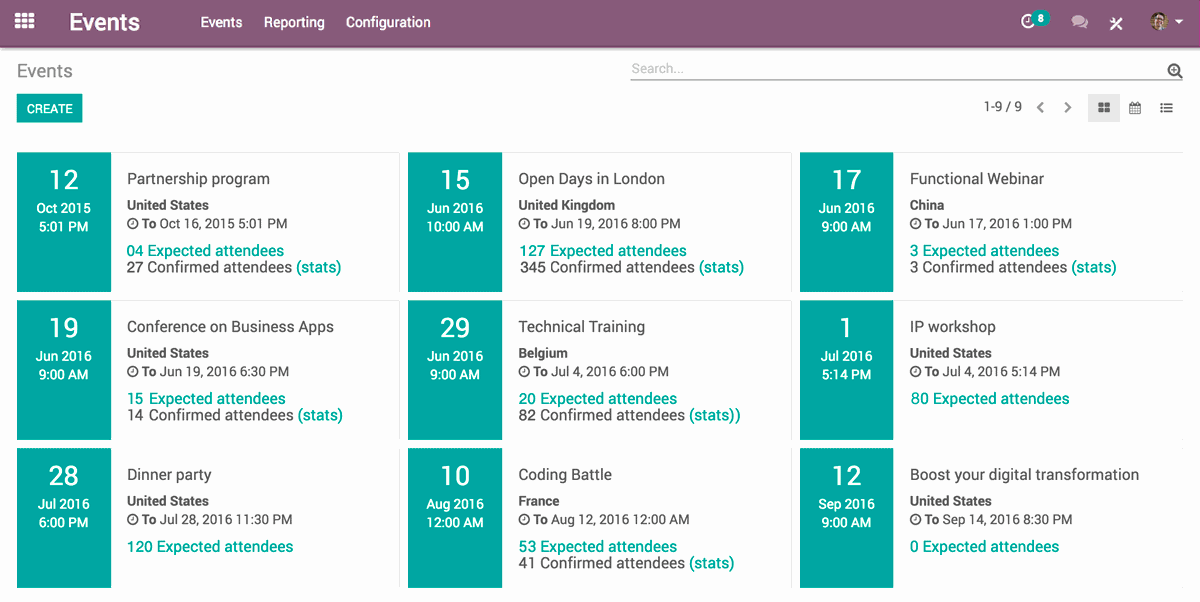Switch to the calendar view icon
Image resolution: width=1200 pixels, height=602 pixels.
[1135, 106]
